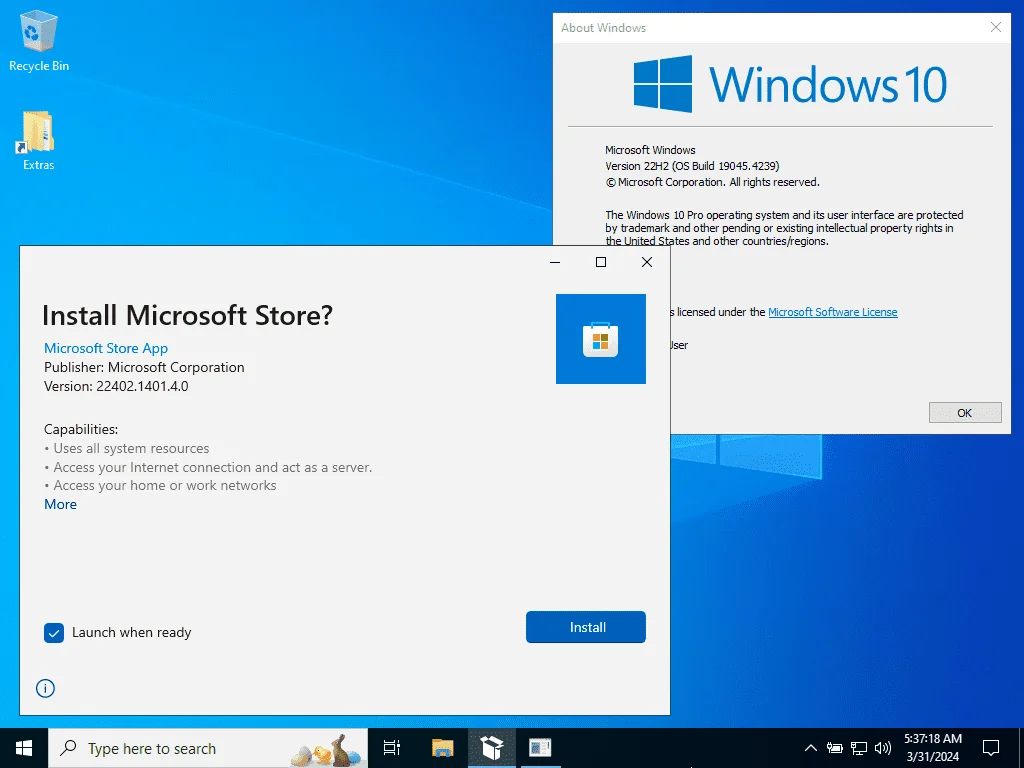The width and height of the screenshot is (1024, 768).
Task: Click Version 22H2 OS Build text
Action: pyautogui.click(x=692, y=166)
